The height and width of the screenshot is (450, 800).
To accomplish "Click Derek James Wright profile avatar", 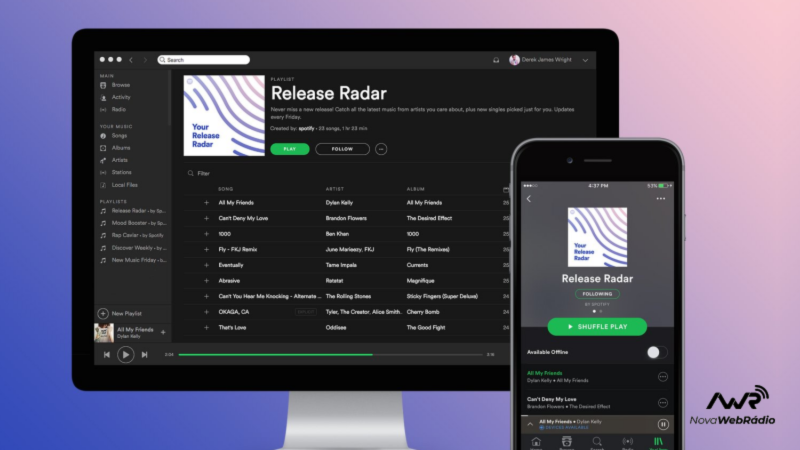I will [x=514, y=60].
